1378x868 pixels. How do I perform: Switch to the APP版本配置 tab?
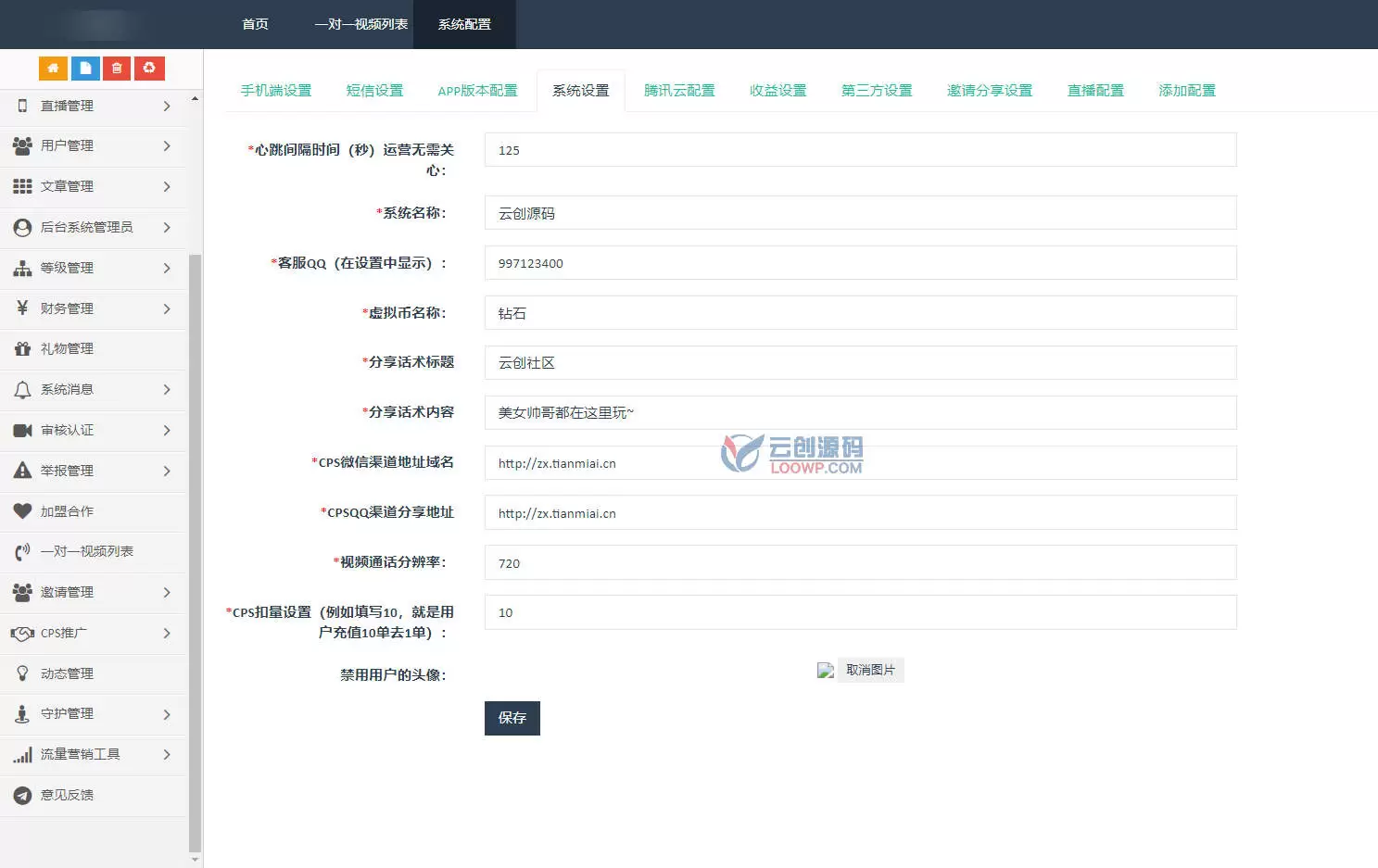(x=477, y=90)
